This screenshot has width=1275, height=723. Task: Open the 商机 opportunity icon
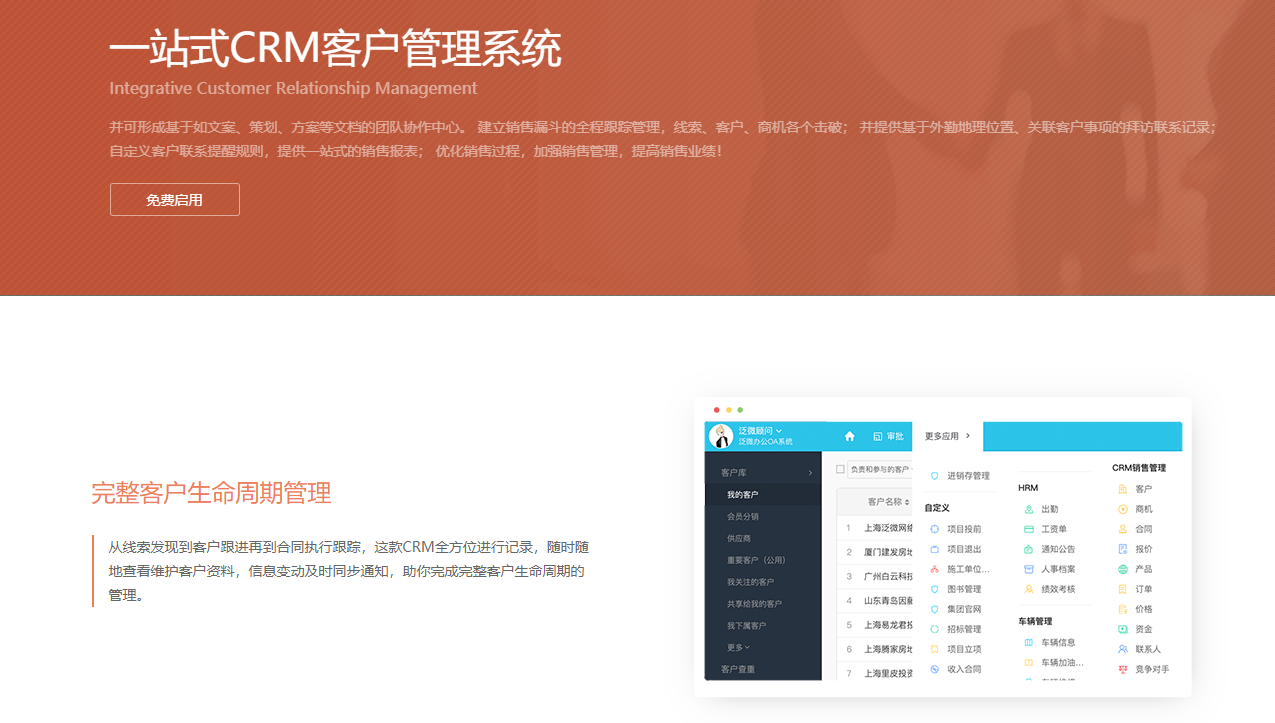coord(1123,509)
